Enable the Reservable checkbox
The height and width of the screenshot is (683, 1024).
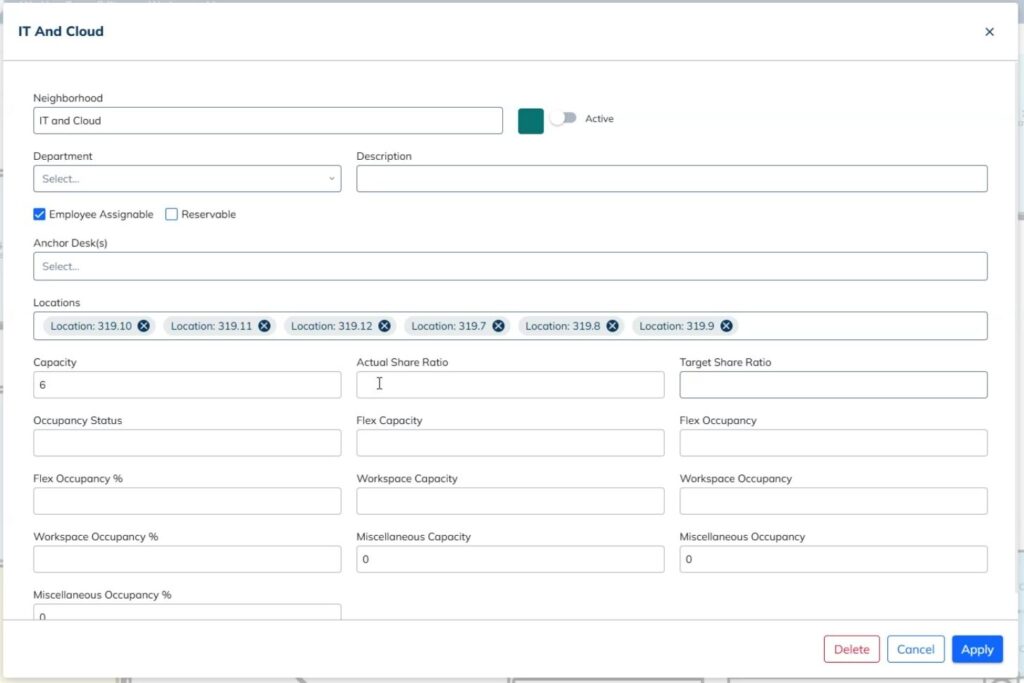(172, 214)
